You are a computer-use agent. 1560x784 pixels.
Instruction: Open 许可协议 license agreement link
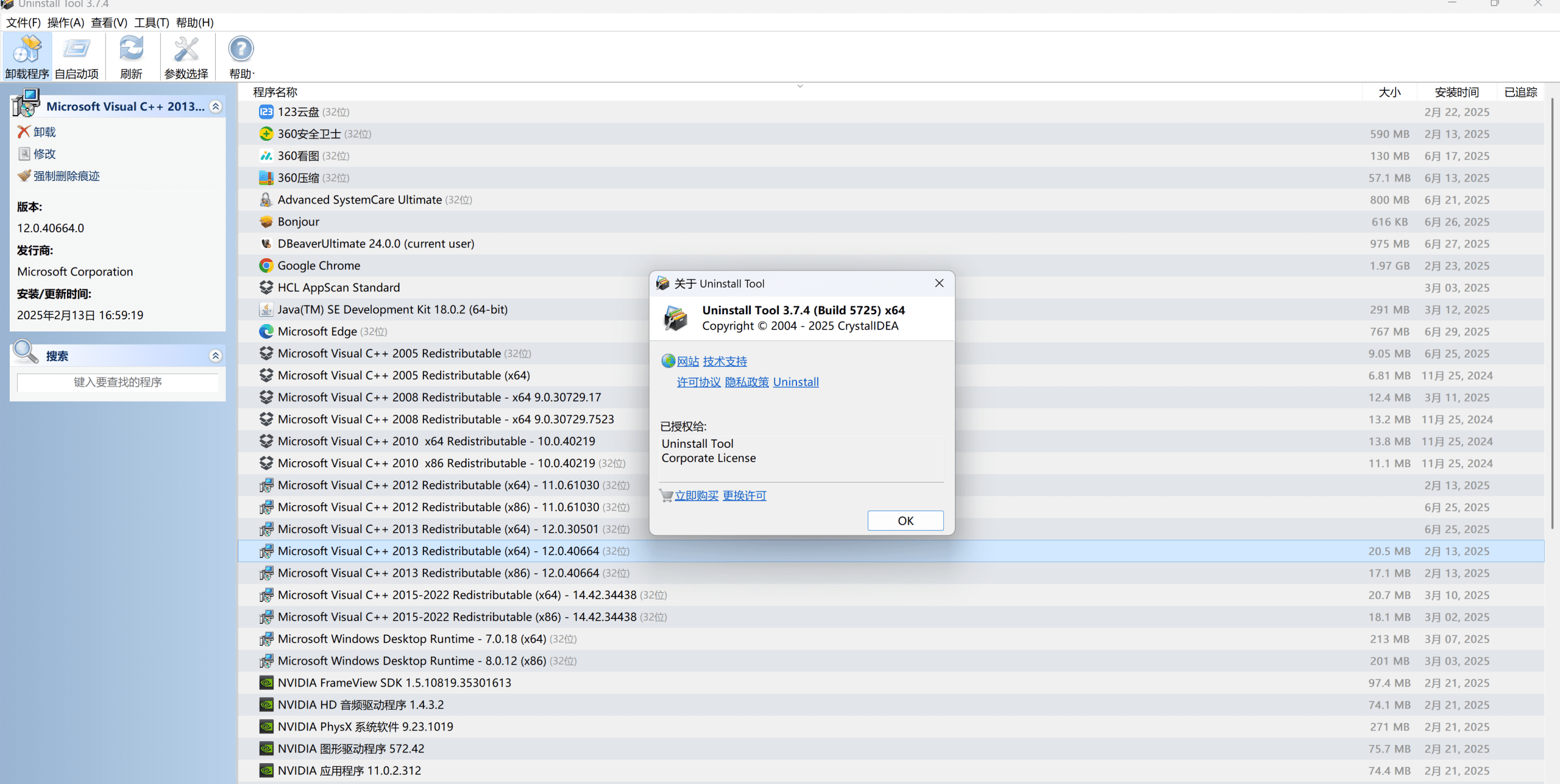[x=698, y=382]
